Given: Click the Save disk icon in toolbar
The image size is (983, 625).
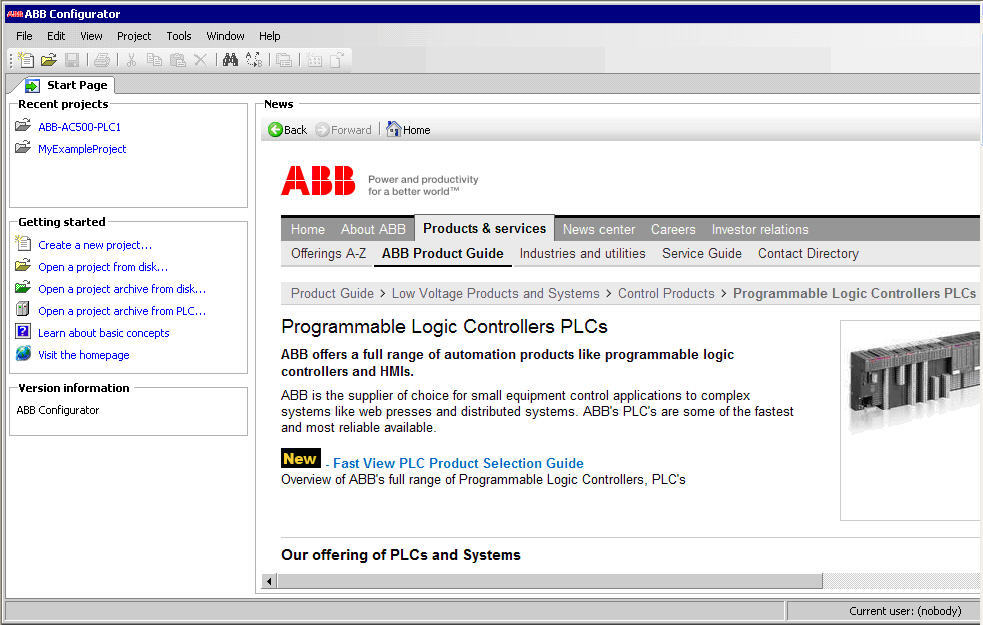Looking at the screenshot, I should [72, 60].
